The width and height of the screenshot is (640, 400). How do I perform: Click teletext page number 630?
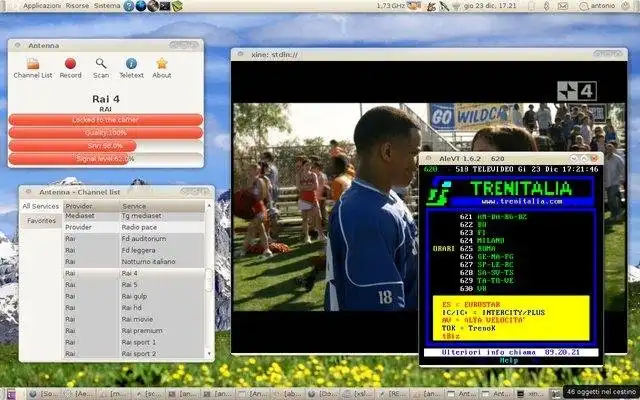pyautogui.click(x=466, y=289)
